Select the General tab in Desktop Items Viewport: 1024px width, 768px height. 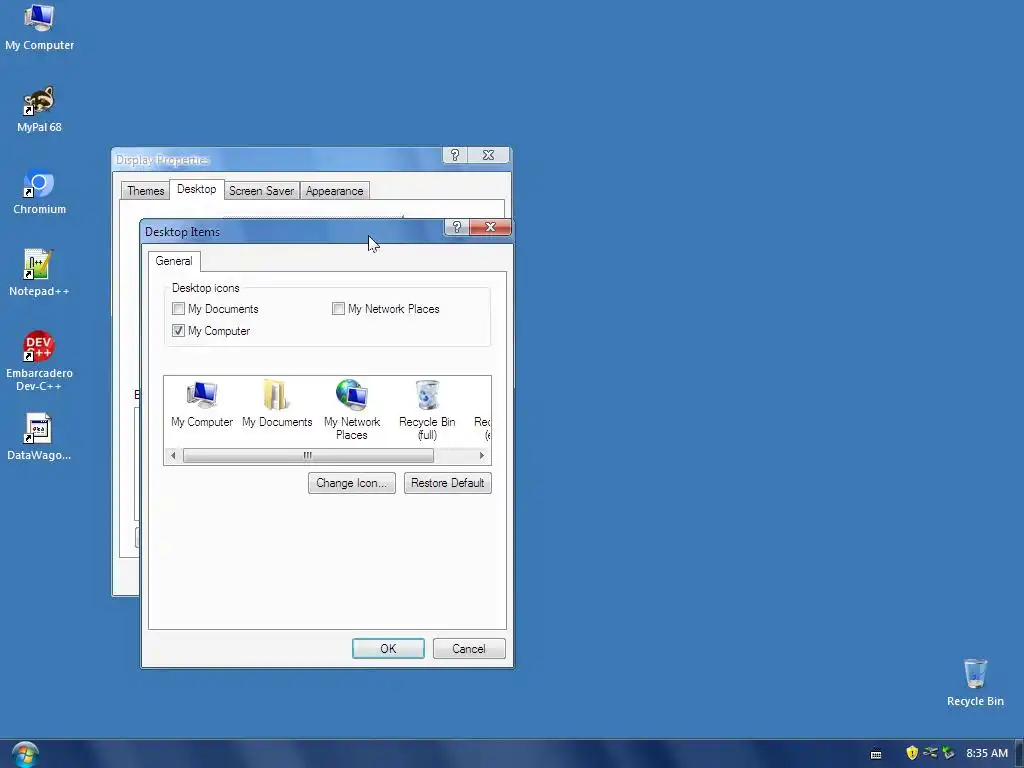tap(174, 261)
